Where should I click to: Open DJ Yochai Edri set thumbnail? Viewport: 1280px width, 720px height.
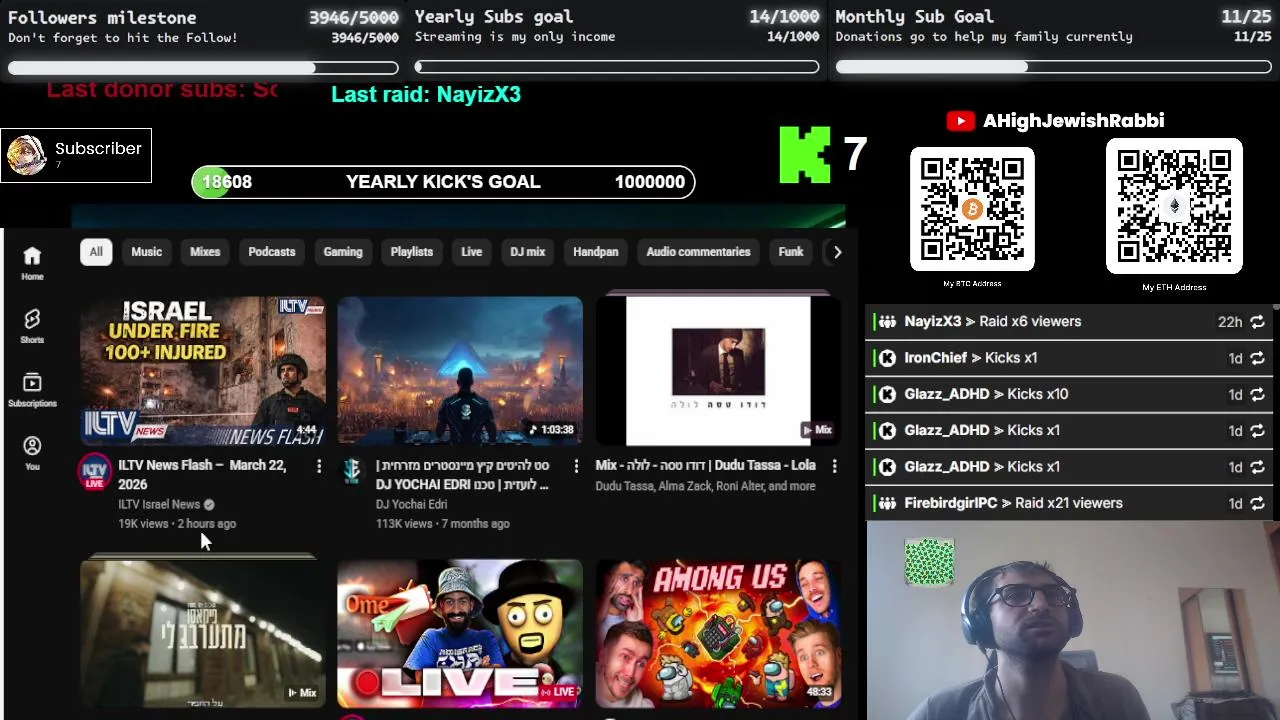(460, 371)
